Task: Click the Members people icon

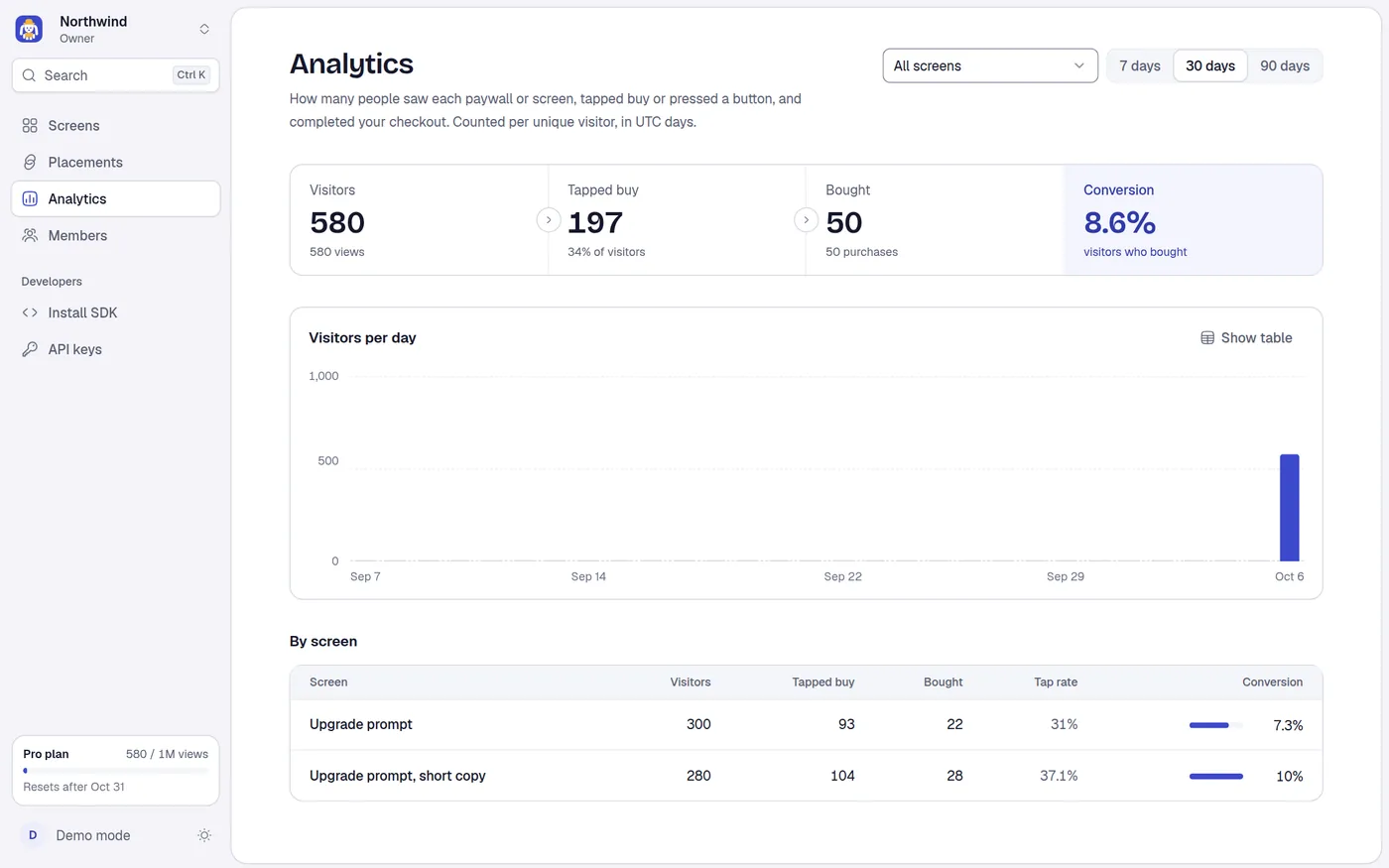Action: pos(30,236)
